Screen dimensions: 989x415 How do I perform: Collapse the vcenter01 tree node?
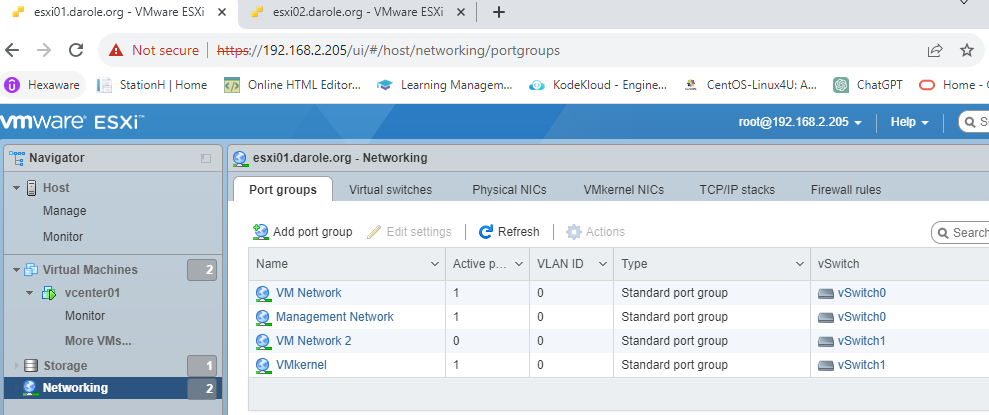30,293
